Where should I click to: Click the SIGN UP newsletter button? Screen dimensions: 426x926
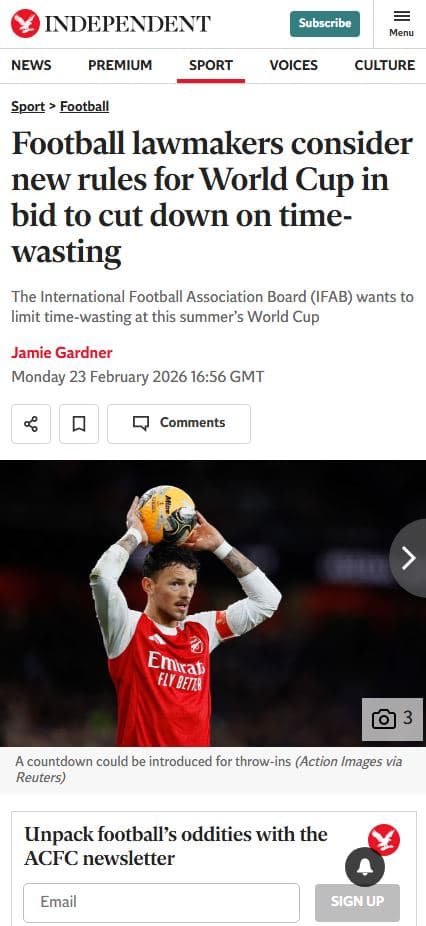click(357, 902)
